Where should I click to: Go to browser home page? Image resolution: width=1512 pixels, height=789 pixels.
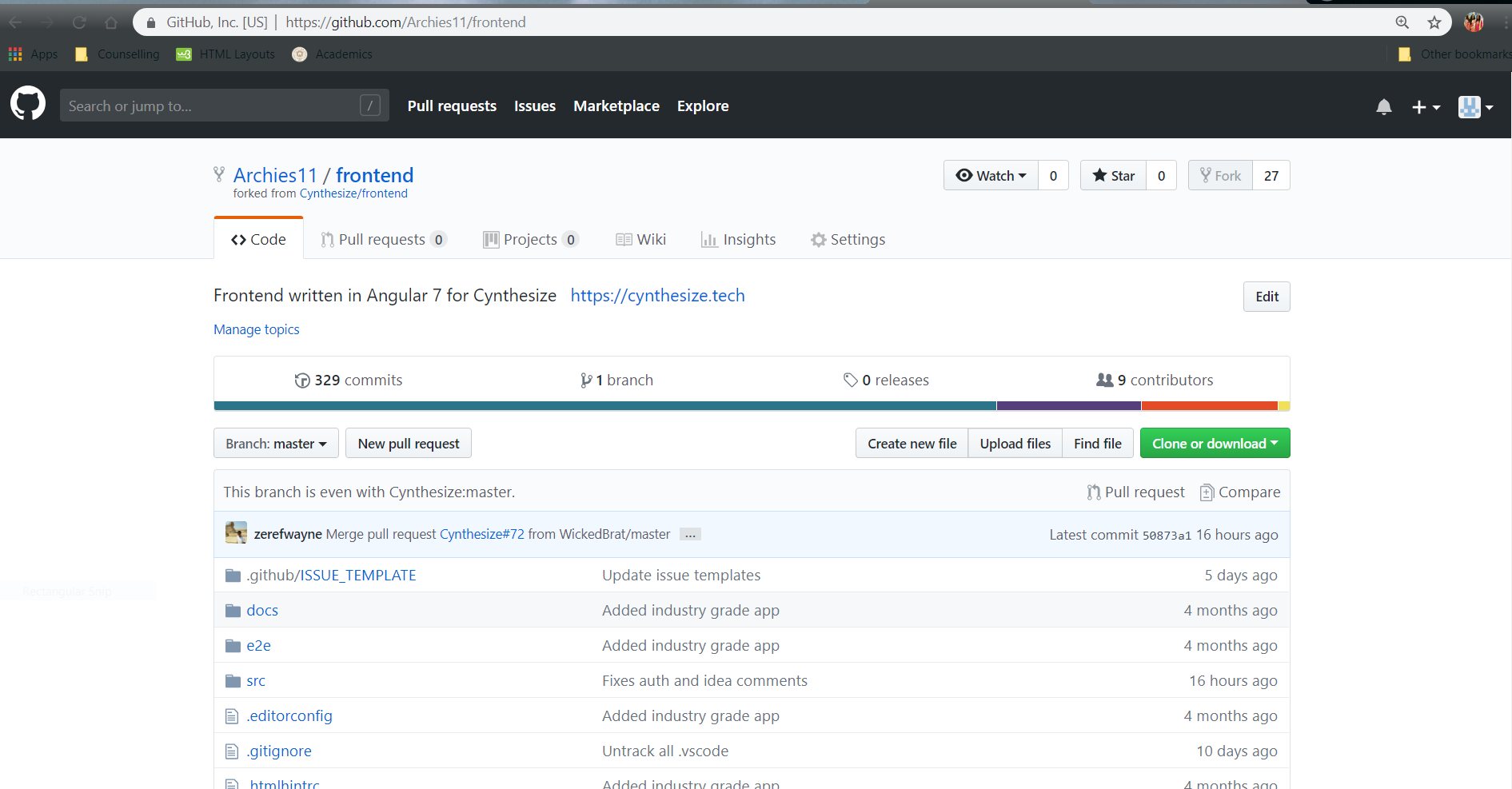point(111,22)
